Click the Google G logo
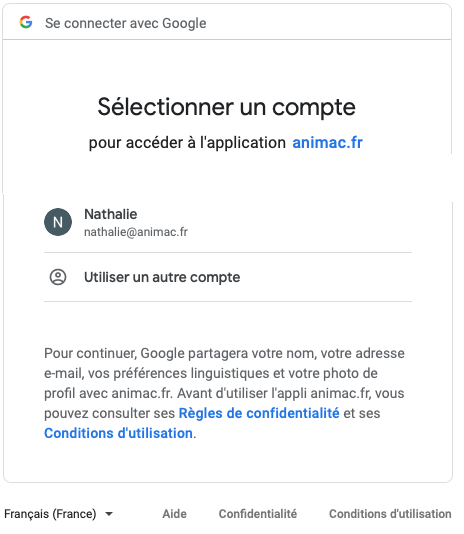This screenshot has height=534, width=464. tap(26, 22)
